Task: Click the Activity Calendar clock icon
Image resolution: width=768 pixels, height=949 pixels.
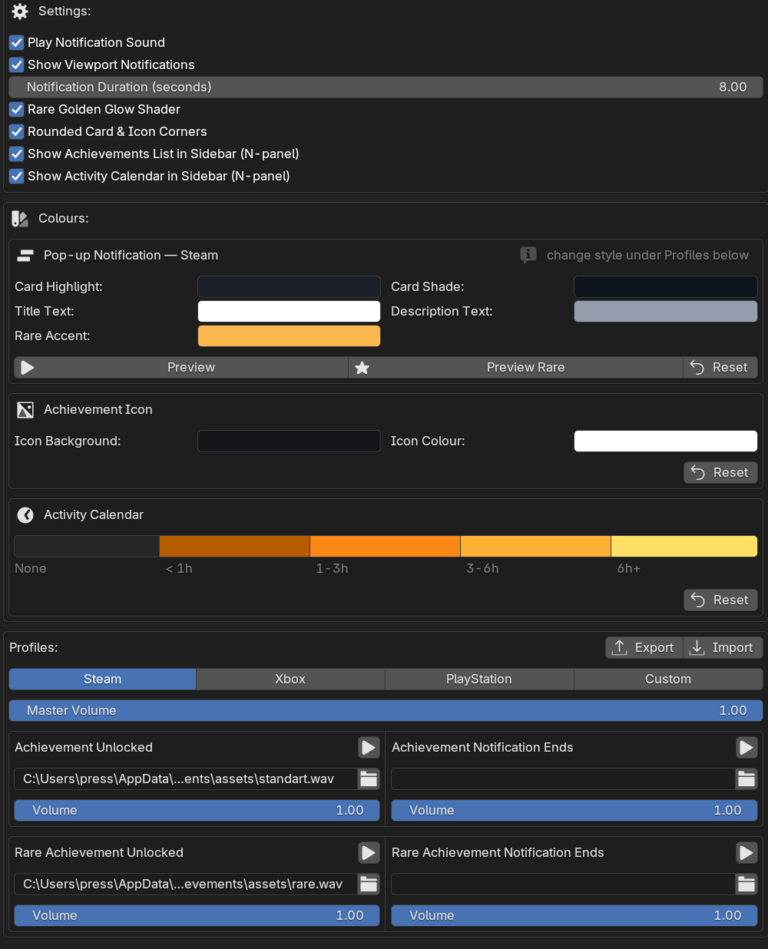Action: coord(25,515)
